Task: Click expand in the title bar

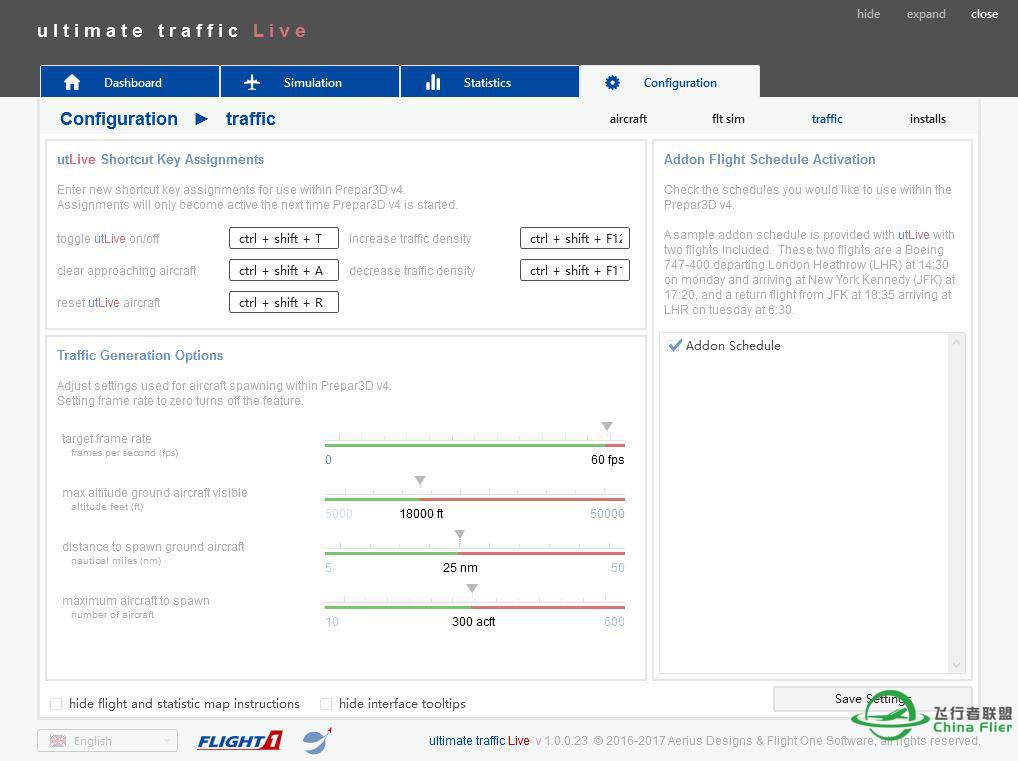Action: [926, 14]
